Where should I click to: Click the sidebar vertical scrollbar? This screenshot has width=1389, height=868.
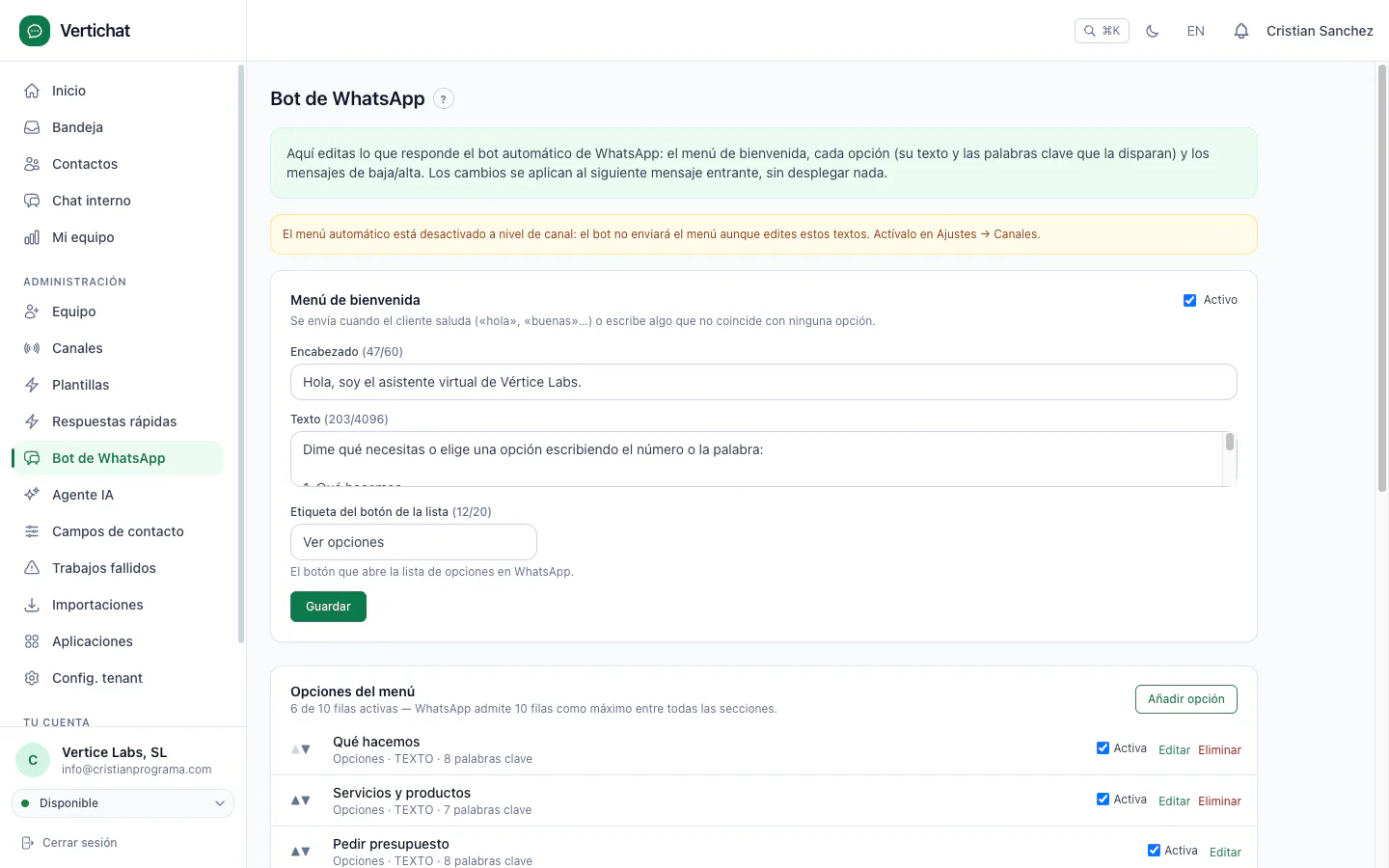coord(241,354)
